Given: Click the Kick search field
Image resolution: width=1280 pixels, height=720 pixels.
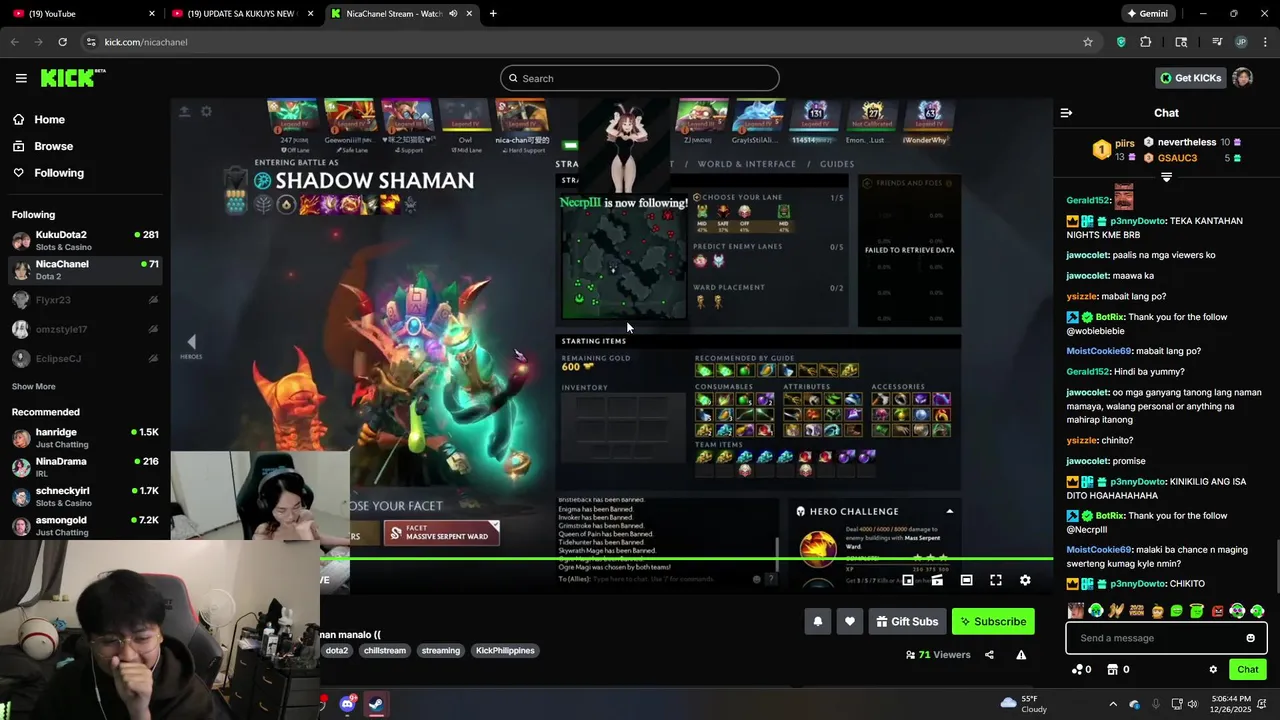Looking at the screenshot, I should [640, 78].
